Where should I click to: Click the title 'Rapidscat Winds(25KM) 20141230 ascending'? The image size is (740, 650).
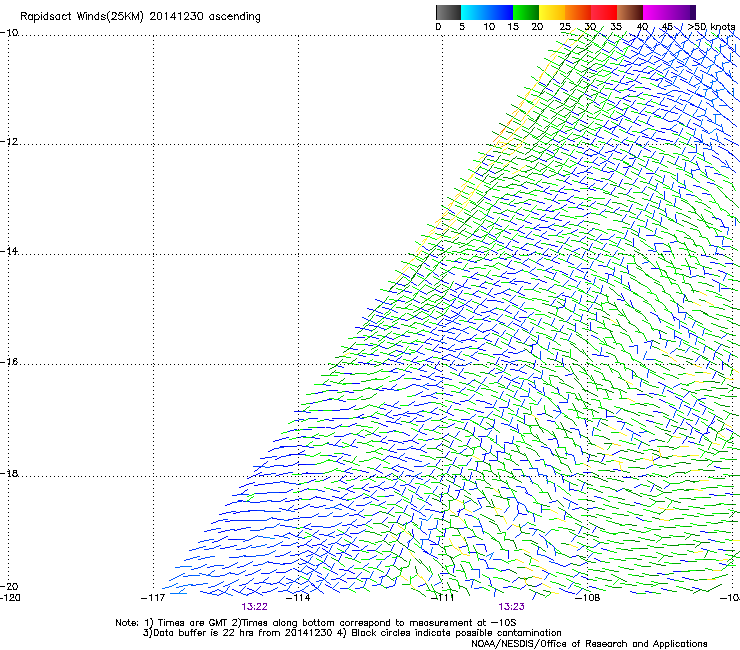(x=140, y=17)
